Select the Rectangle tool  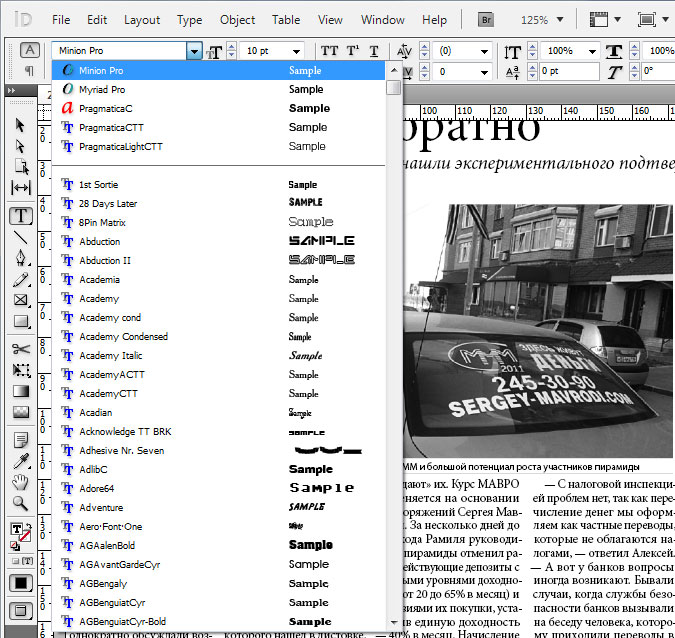point(21,321)
